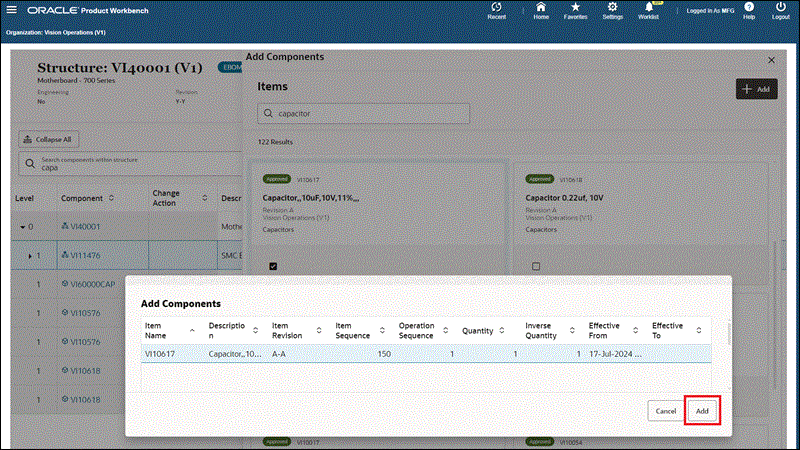Click the Approved badge on VI10618 card
800x450 pixels.
point(539,179)
